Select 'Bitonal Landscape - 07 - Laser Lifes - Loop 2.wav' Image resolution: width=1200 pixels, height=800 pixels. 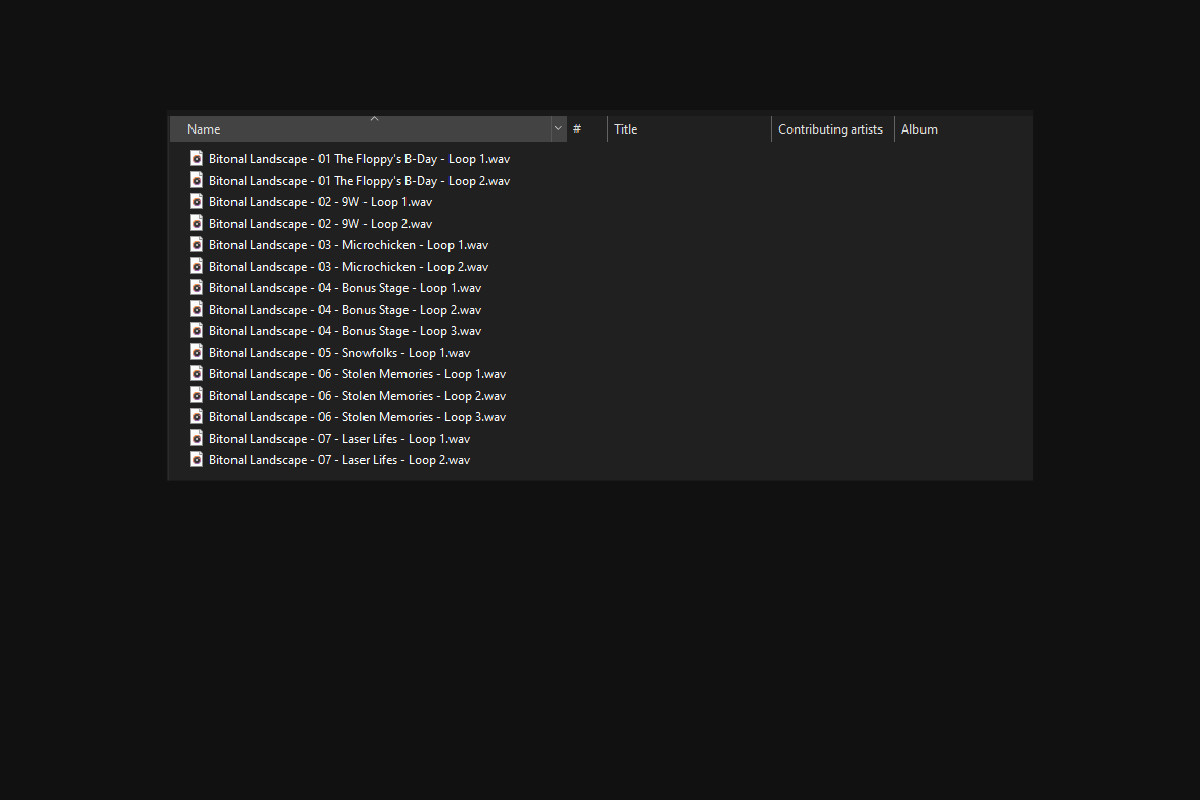[339, 460]
